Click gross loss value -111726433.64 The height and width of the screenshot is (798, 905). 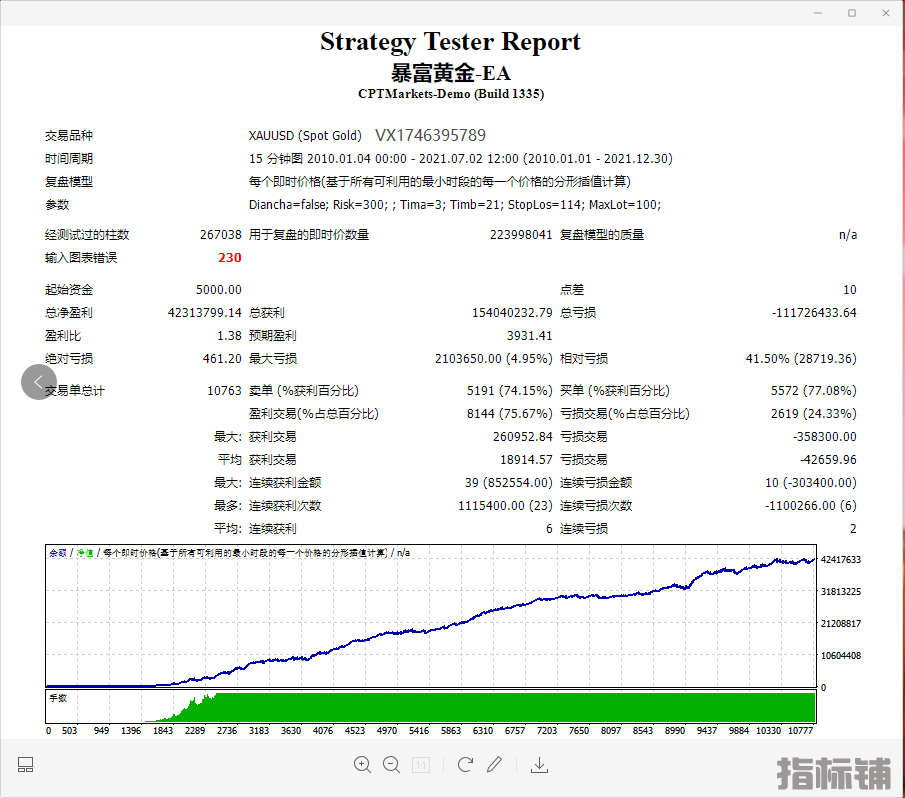[x=814, y=313]
